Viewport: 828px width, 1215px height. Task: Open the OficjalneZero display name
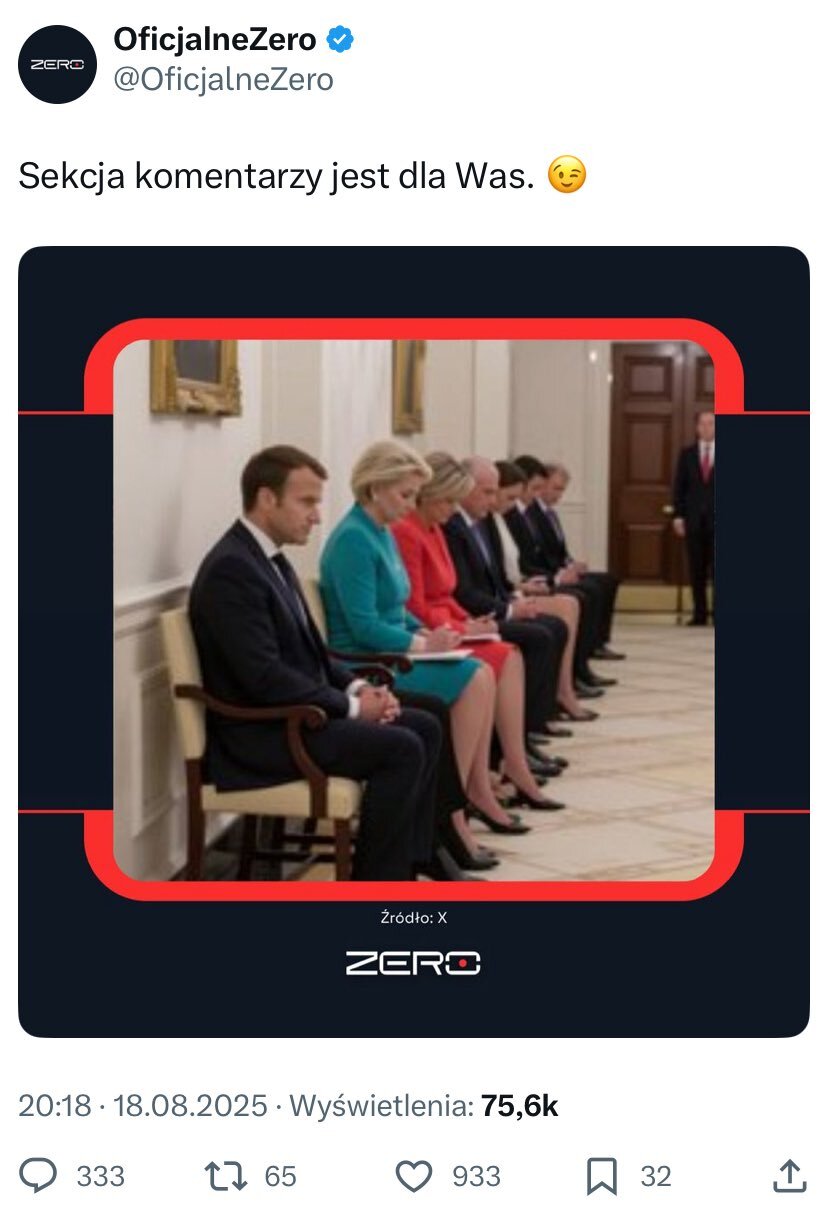coord(215,41)
